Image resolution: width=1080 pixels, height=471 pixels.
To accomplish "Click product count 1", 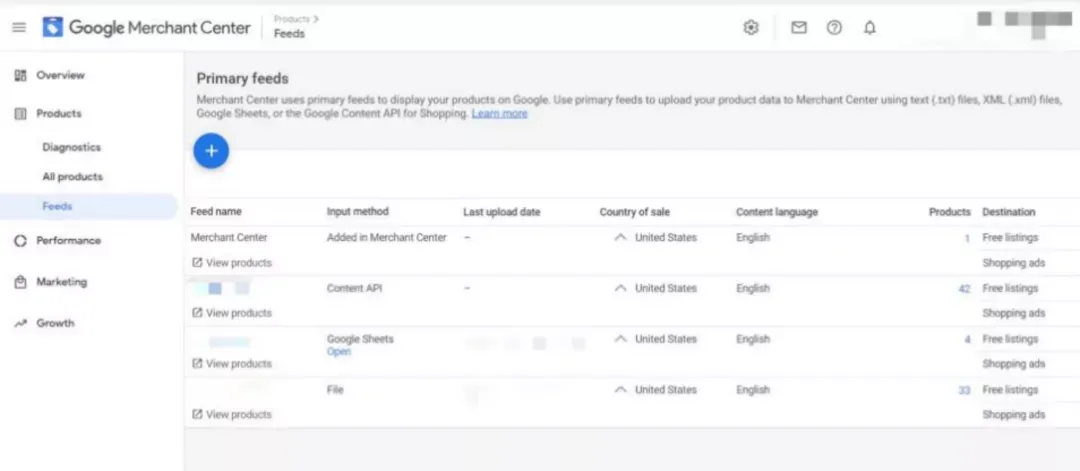I will pyautogui.click(x=967, y=238).
